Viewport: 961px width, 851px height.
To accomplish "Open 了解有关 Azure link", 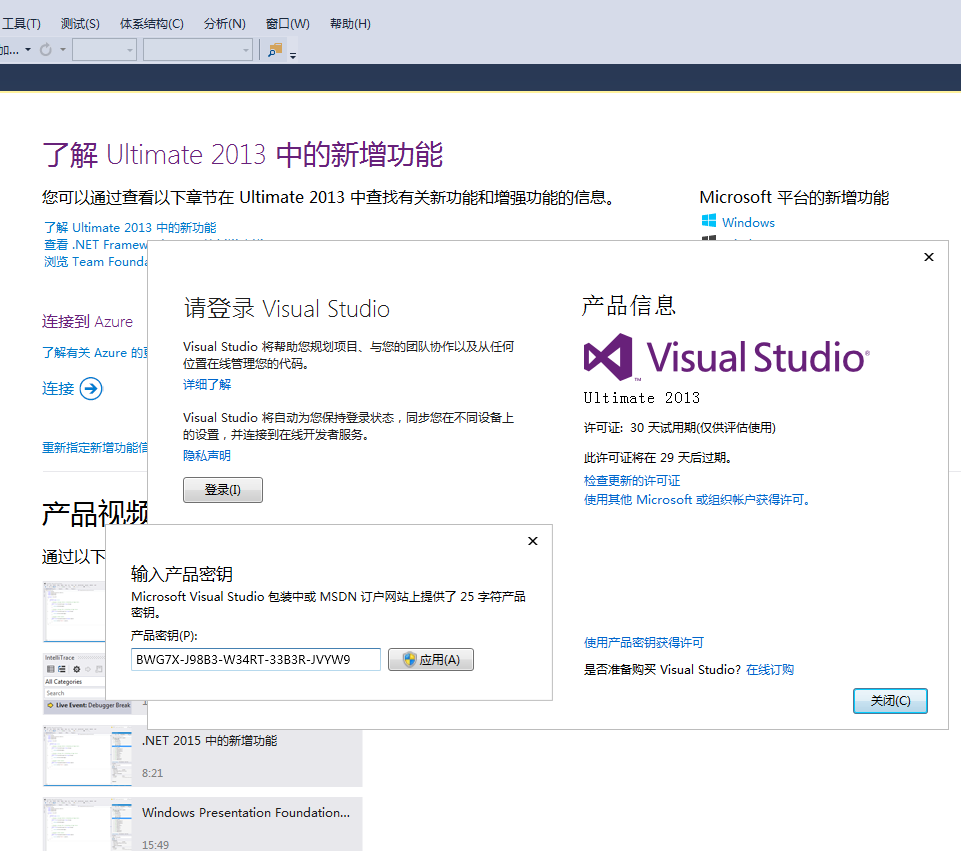I will click(95, 353).
